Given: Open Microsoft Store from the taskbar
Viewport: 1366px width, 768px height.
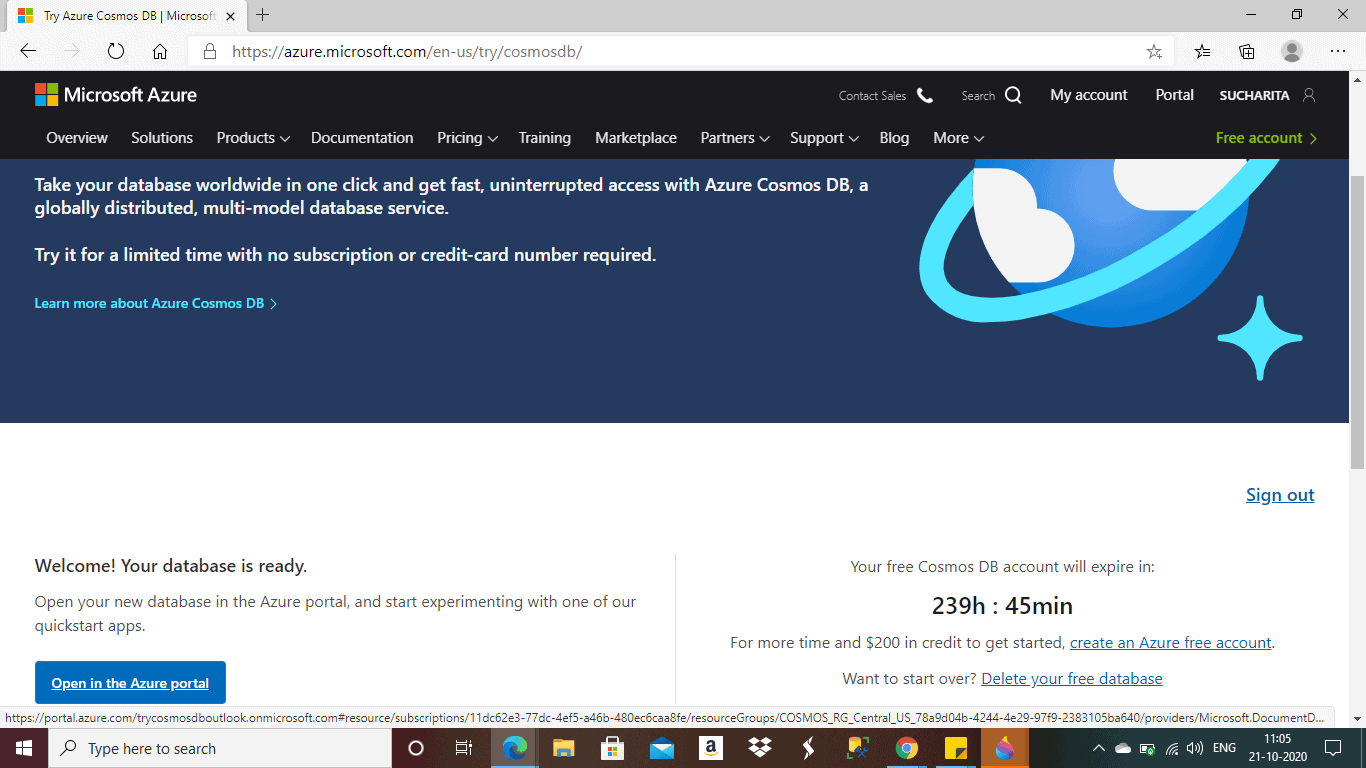Looking at the screenshot, I should point(613,748).
